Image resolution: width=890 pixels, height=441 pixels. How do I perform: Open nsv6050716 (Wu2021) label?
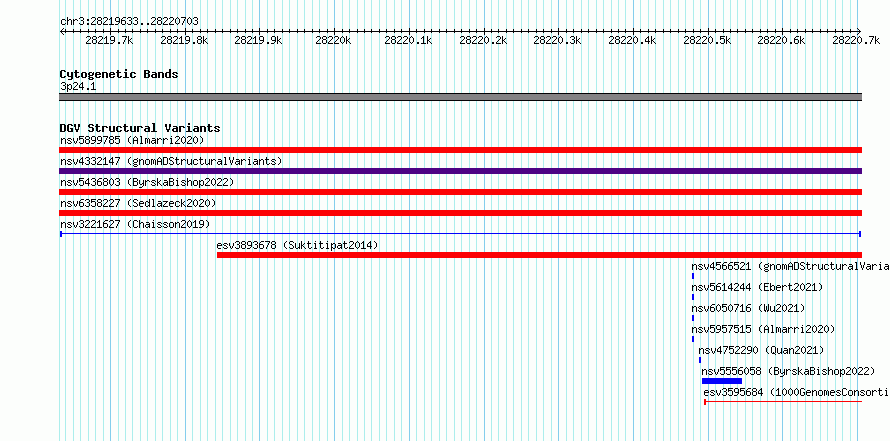pos(748,308)
